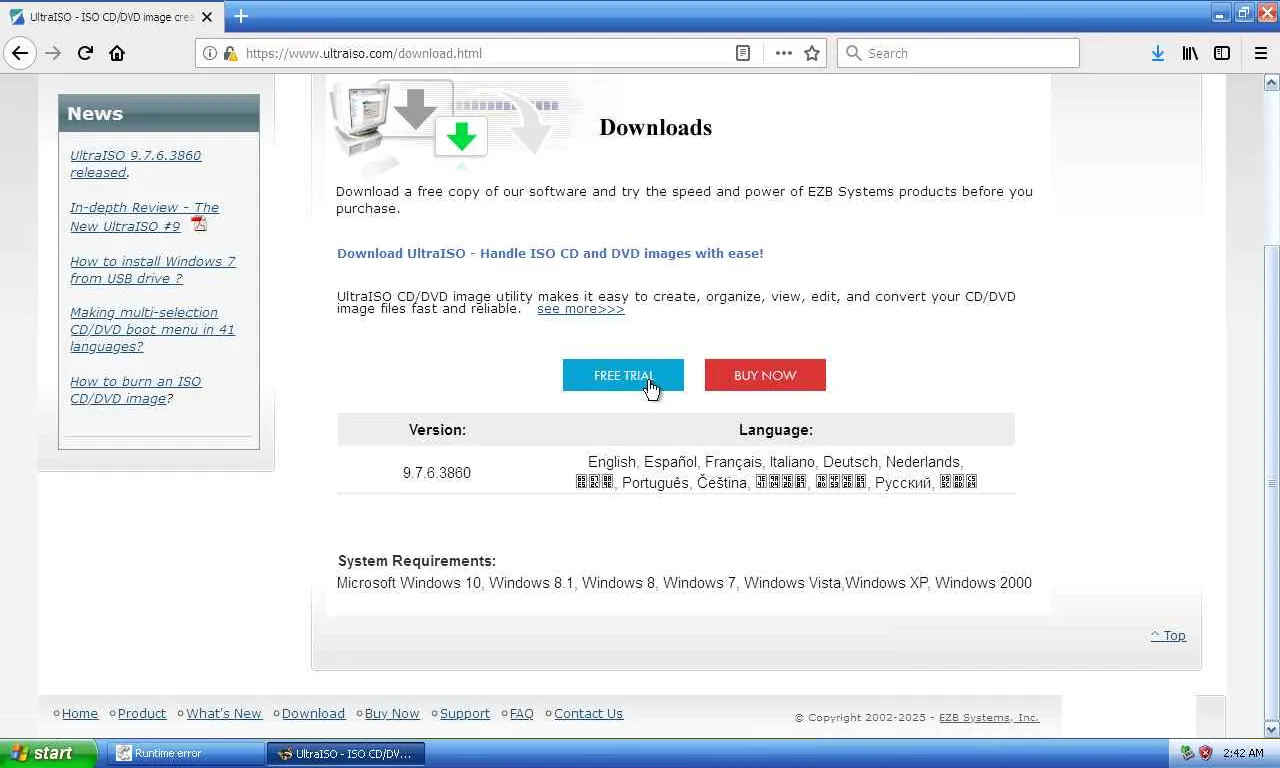Image resolution: width=1280 pixels, height=768 pixels.
Task: Click the scrollbar down arrow
Action: (x=1272, y=730)
